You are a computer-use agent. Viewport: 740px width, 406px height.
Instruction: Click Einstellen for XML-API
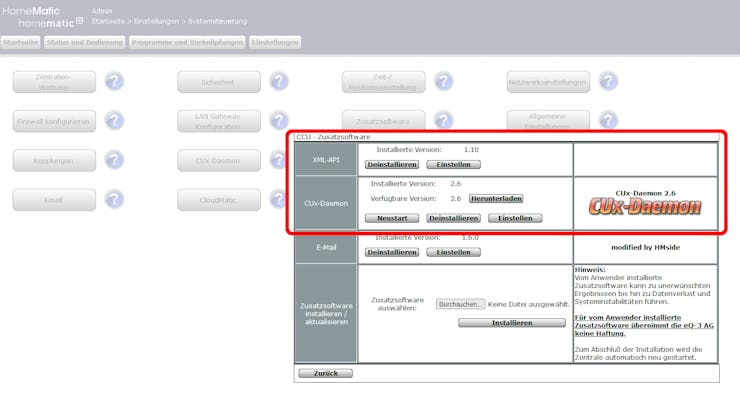point(454,164)
